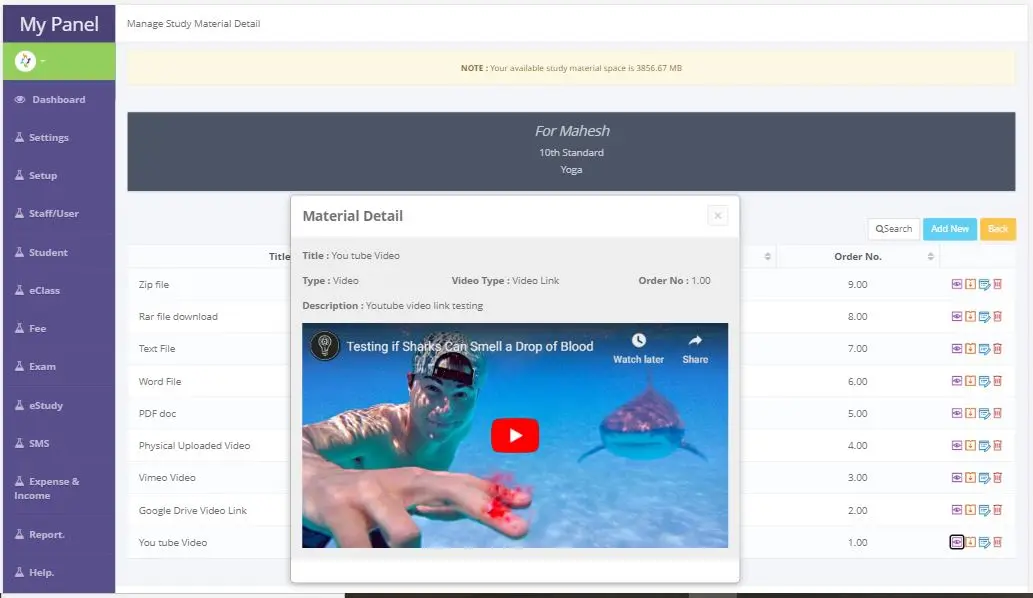Image resolution: width=1033 pixels, height=598 pixels.
Task: Click YouTube Watch later clock icon
Action: [x=638, y=342]
